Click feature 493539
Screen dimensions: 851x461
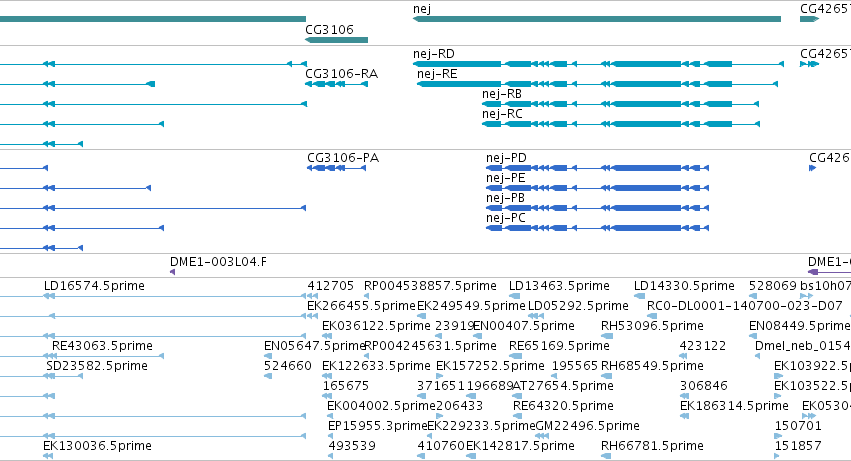tap(352, 446)
